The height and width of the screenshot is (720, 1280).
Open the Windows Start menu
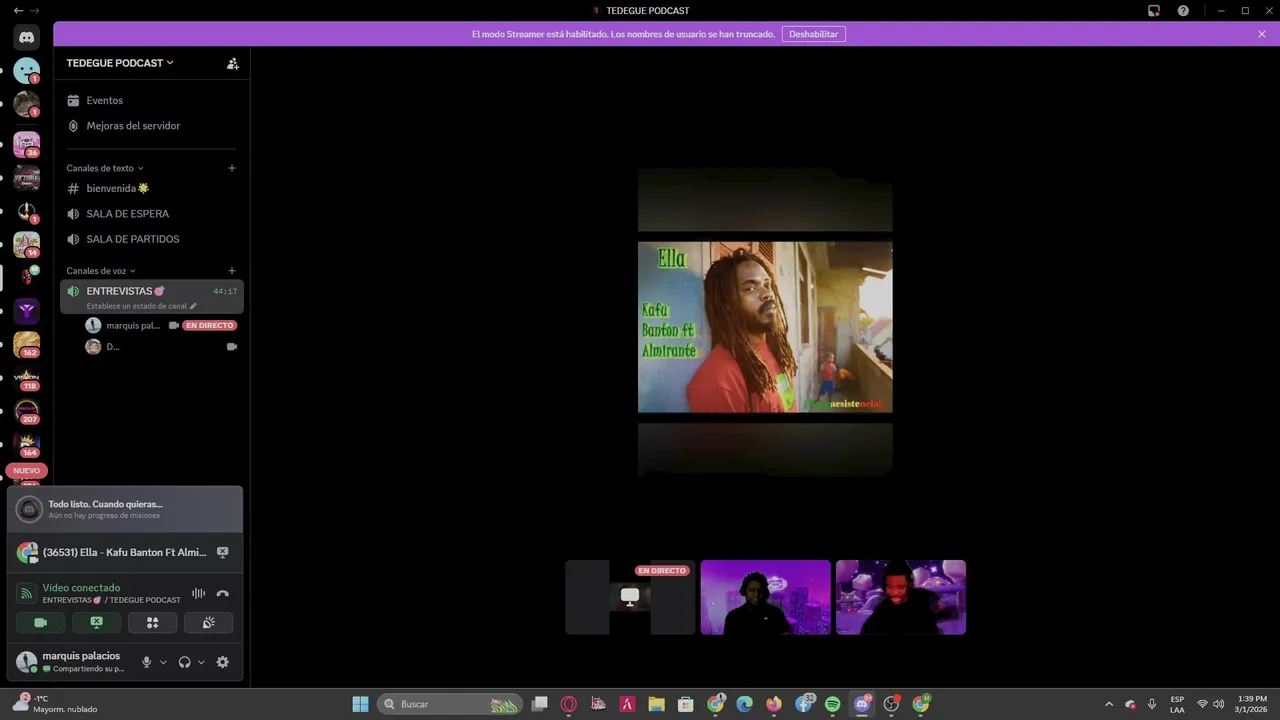coord(360,704)
